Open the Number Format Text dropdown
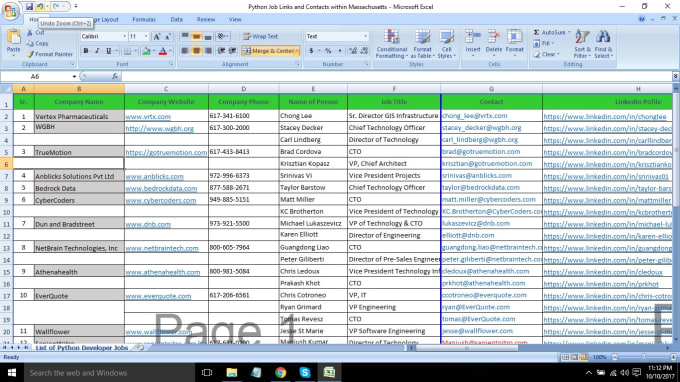The width and height of the screenshot is (680, 382). (x=365, y=36)
